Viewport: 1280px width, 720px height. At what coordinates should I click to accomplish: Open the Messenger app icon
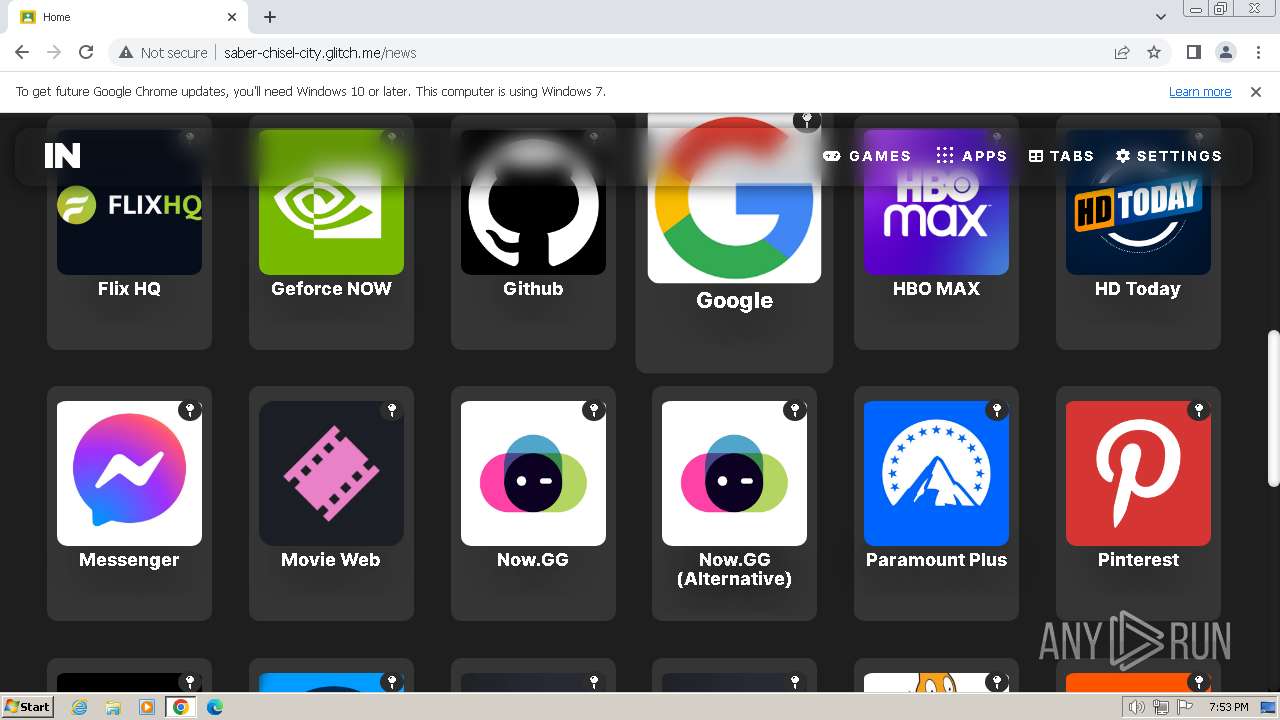[x=129, y=473]
